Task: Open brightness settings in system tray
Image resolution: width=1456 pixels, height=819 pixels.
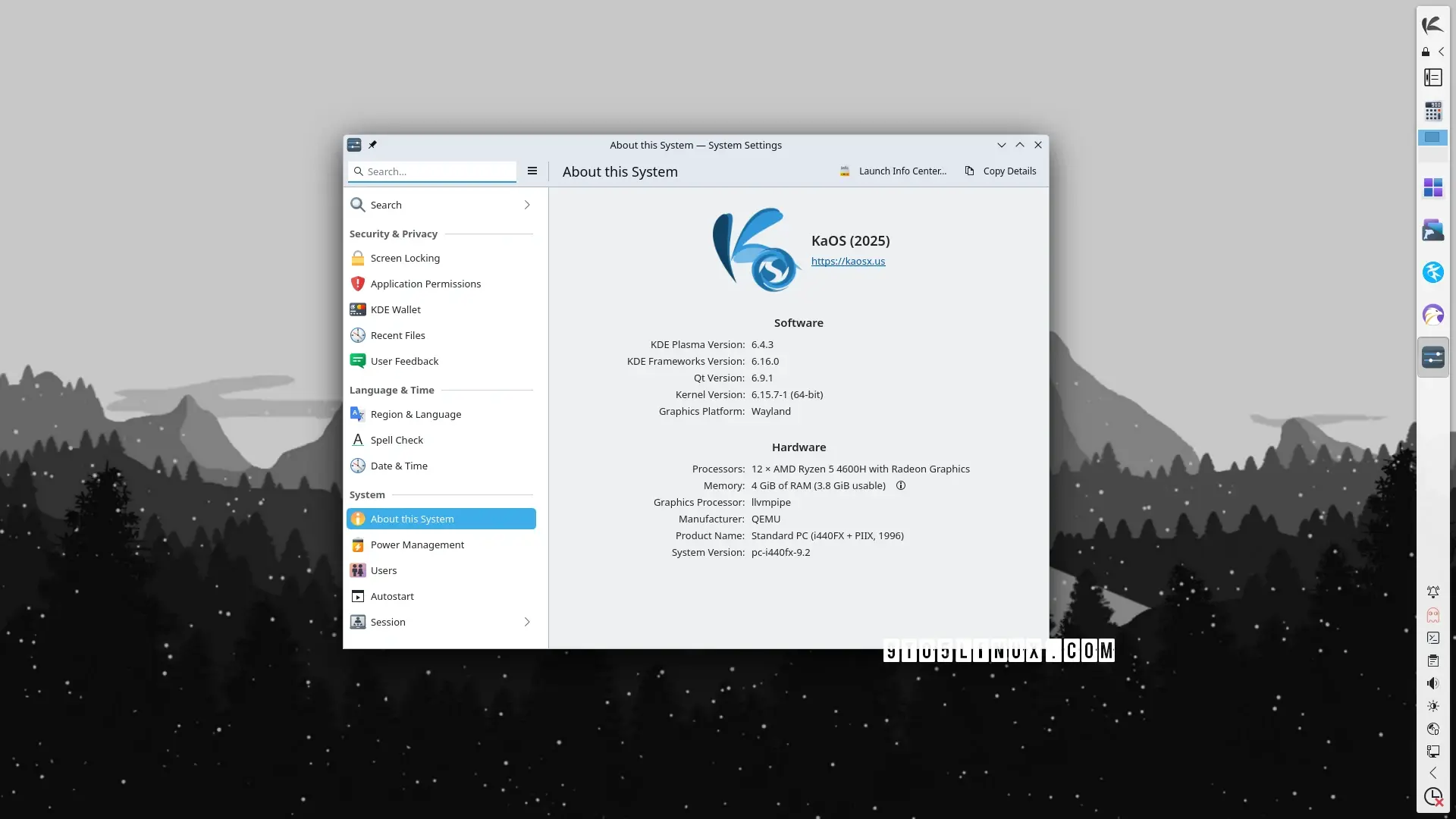Action: 1432,706
